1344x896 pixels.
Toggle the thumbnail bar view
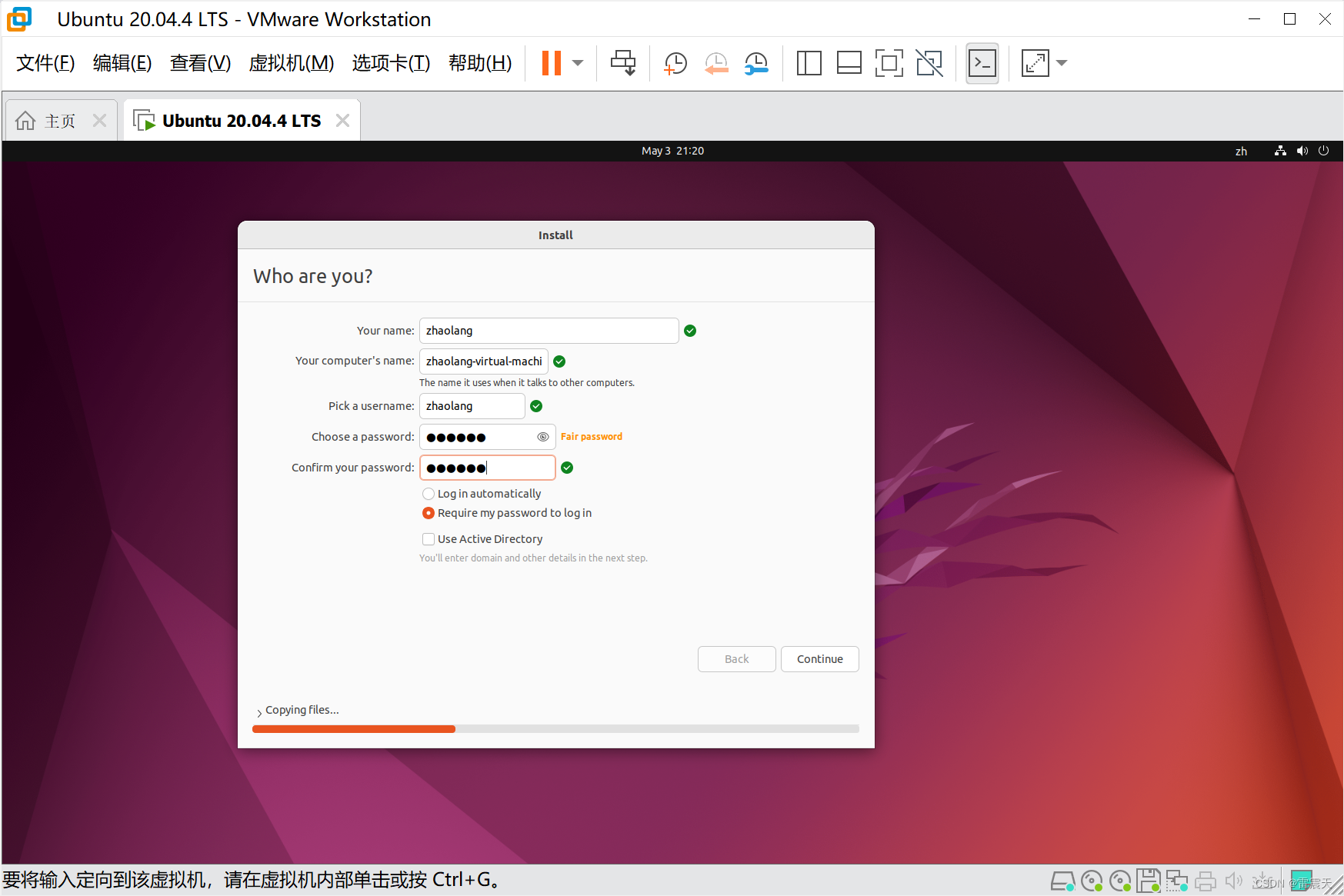click(849, 63)
